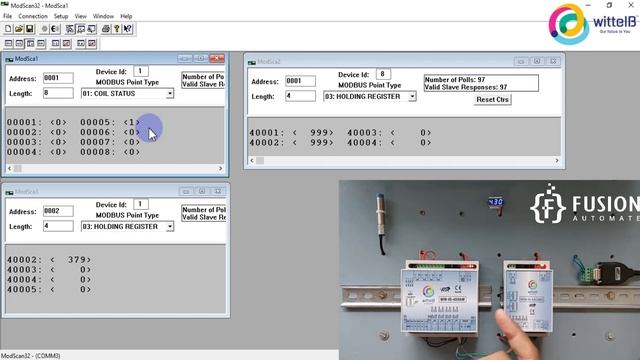Expand COIL STATUS point type dropdown in ModSca1
Image resolution: width=640 pixels, height=360 pixels.
(x=170, y=93)
